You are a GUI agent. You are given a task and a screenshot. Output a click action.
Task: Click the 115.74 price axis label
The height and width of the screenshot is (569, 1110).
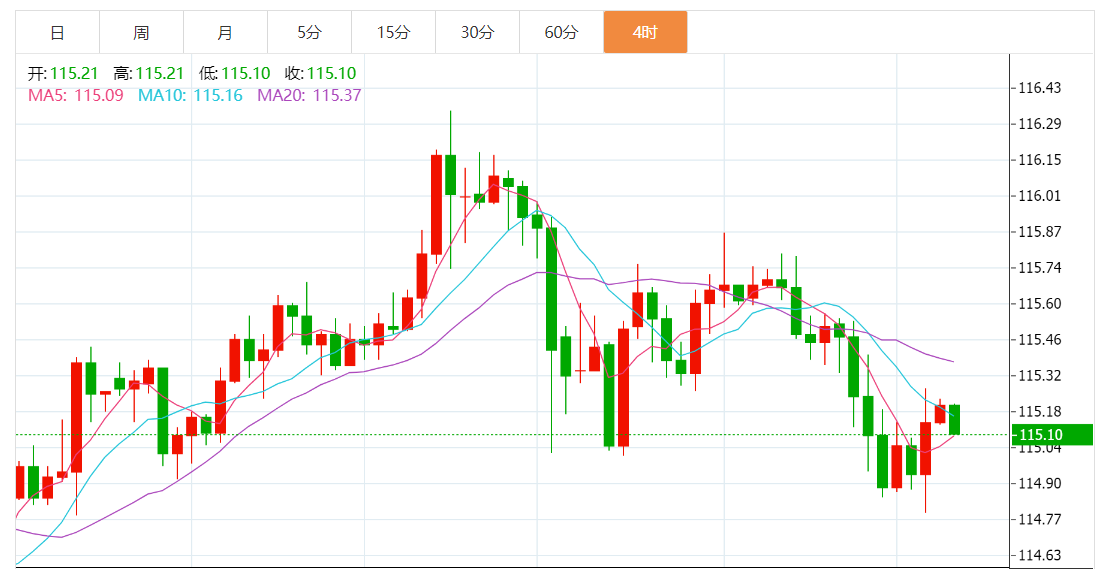click(x=1040, y=268)
